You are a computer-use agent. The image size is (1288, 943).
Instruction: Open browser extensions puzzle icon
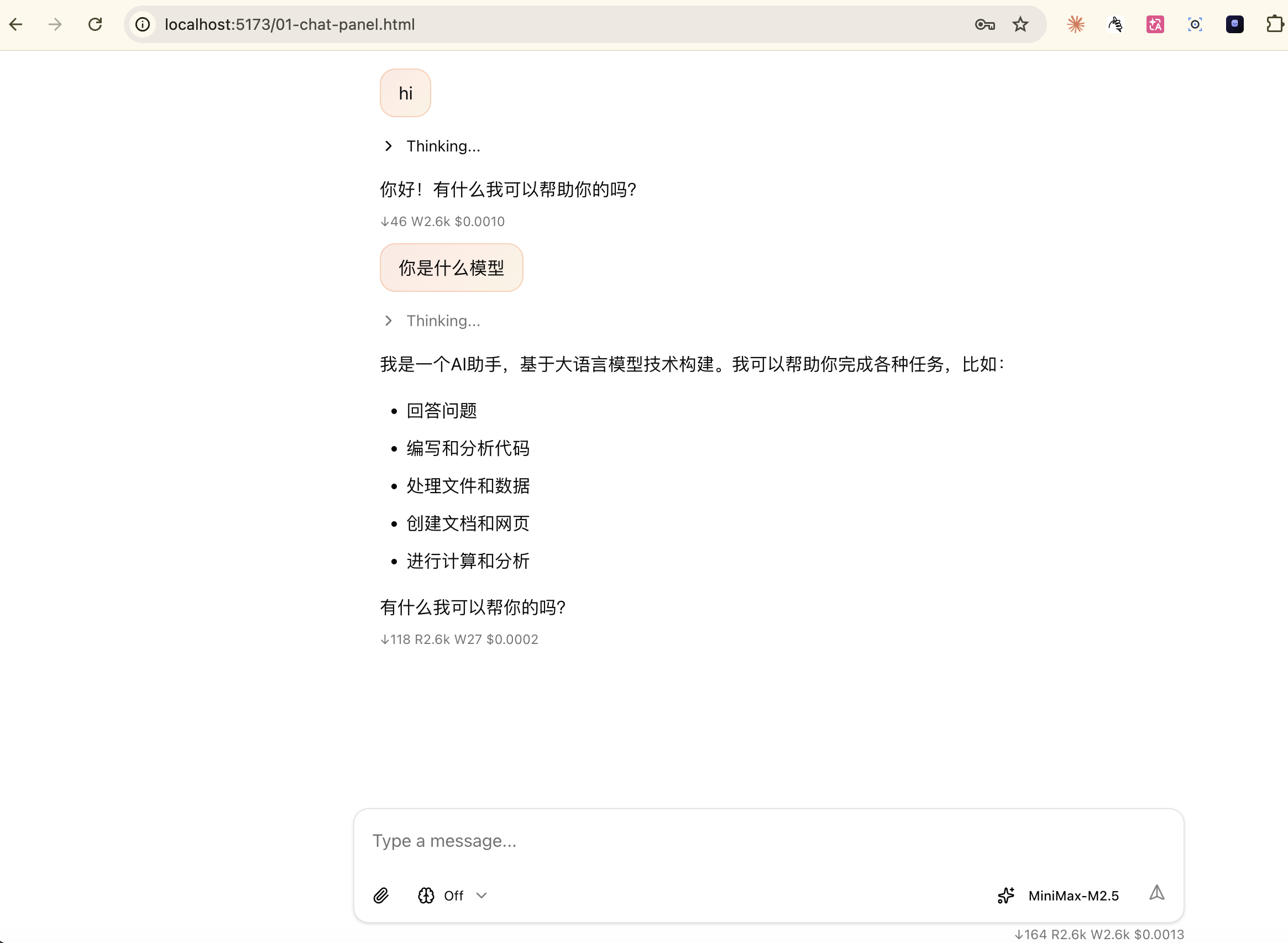(1274, 24)
